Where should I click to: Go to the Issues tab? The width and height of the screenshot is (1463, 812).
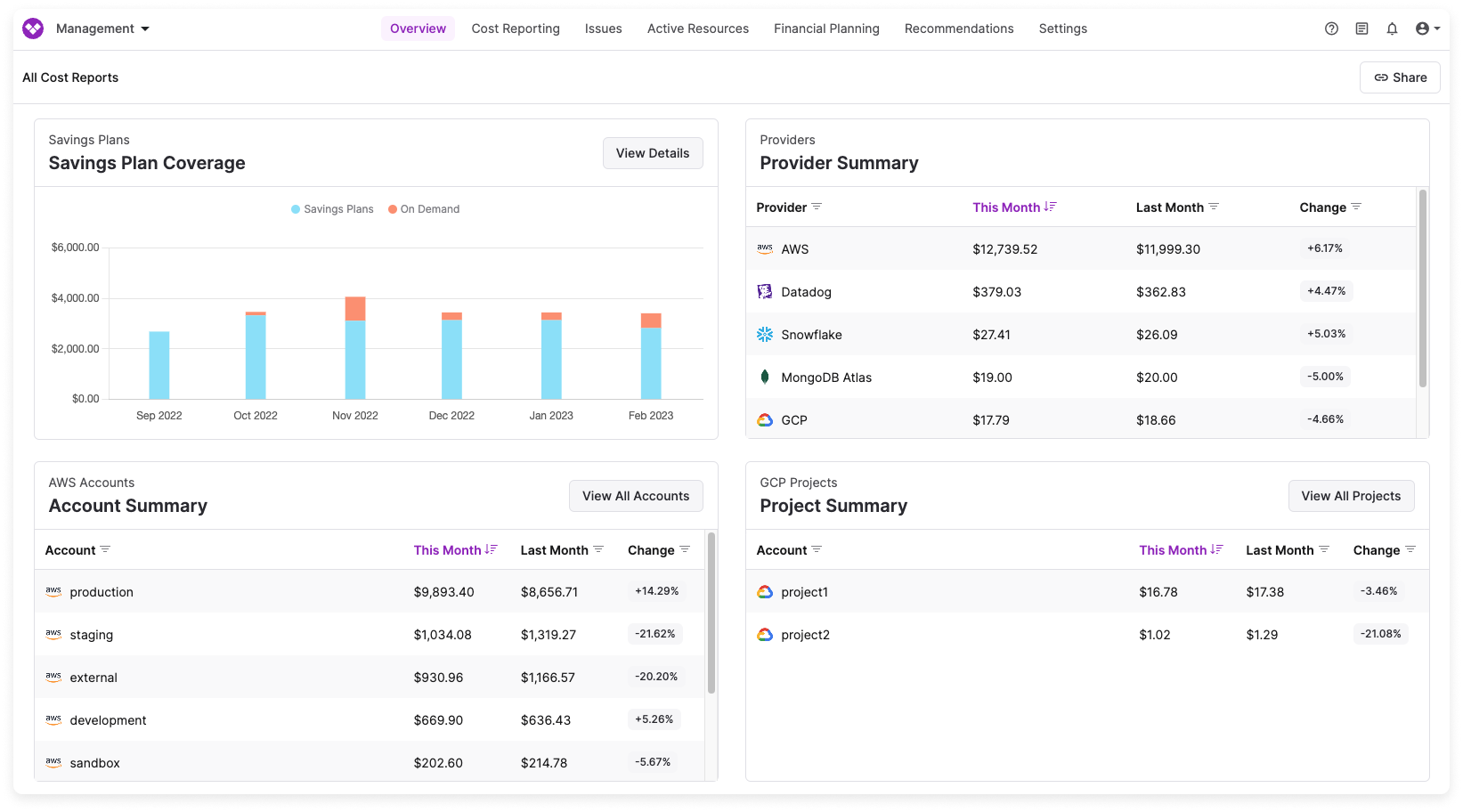pyautogui.click(x=603, y=28)
